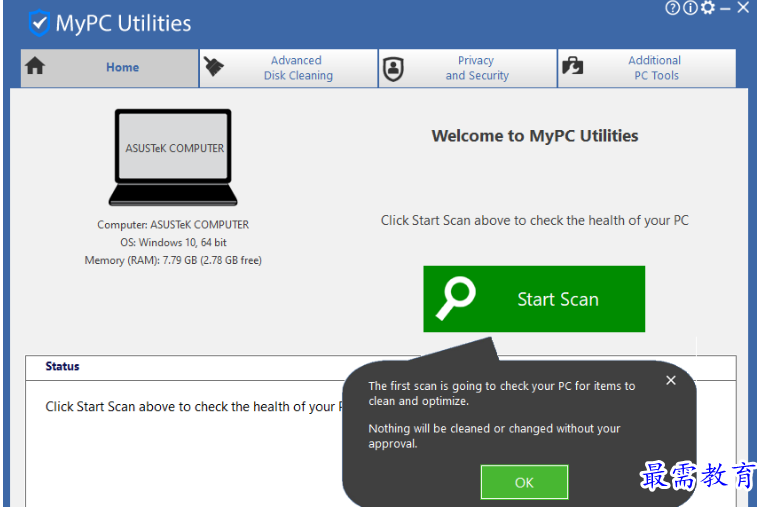Click the house icon on Home tab

tap(35, 66)
